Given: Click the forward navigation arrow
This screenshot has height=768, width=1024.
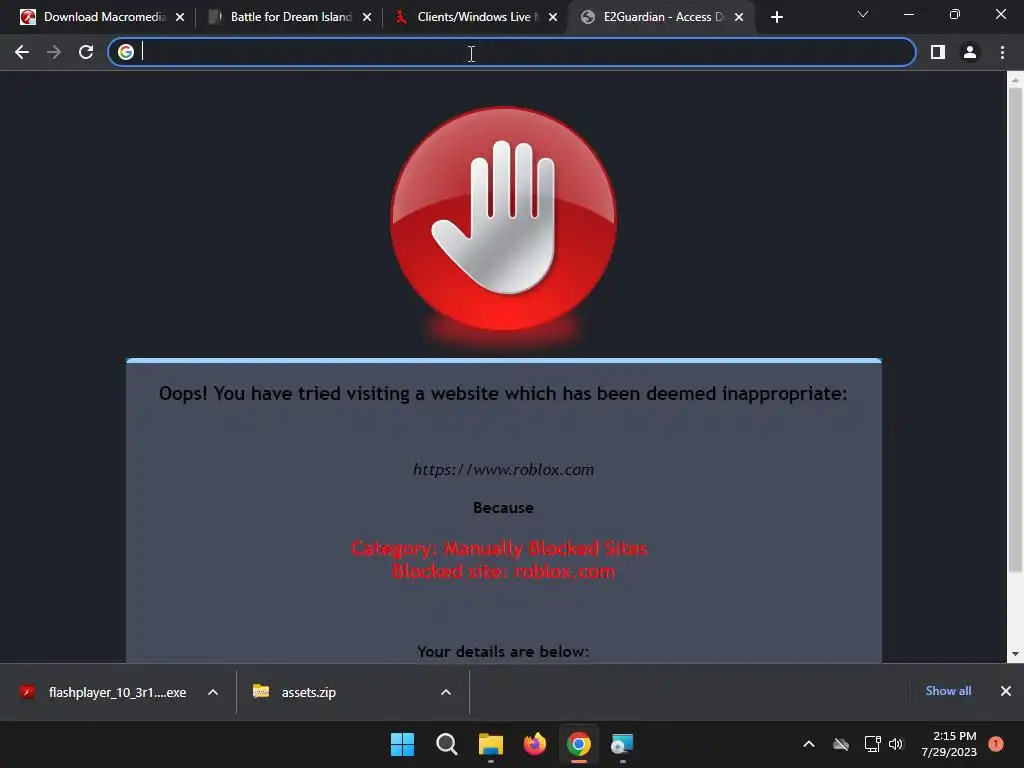Looking at the screenshot, I should [54, 52].
